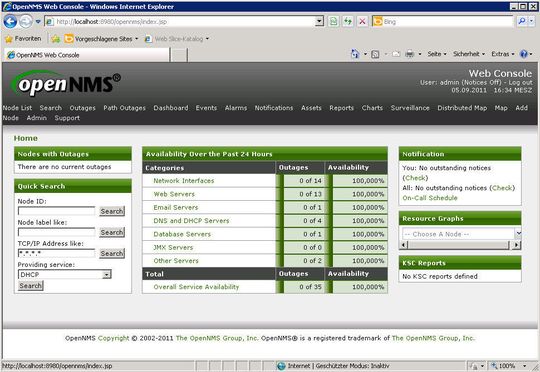Viewport: 540px width, 372px height.
Task: Click the Resource Graphs horizontal scrollbar track
Action: pyautogui.click(x=458, y=245)
